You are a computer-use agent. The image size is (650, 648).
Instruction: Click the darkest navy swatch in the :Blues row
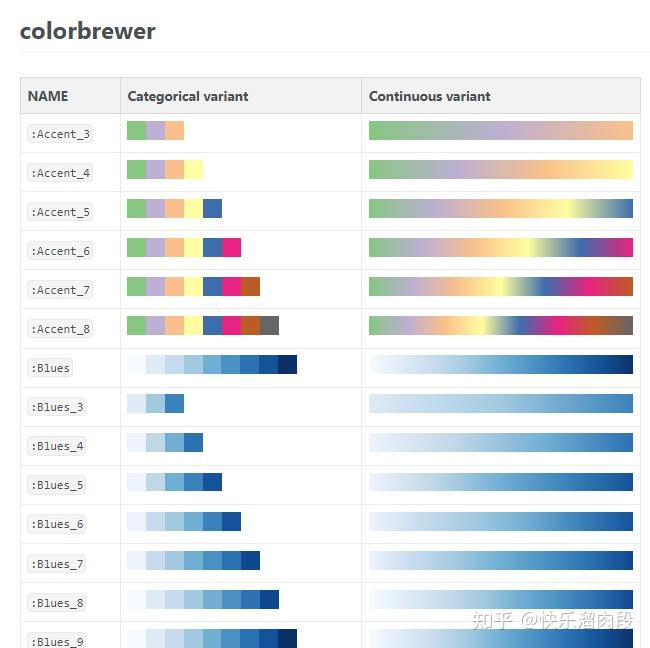pos(288,365)
